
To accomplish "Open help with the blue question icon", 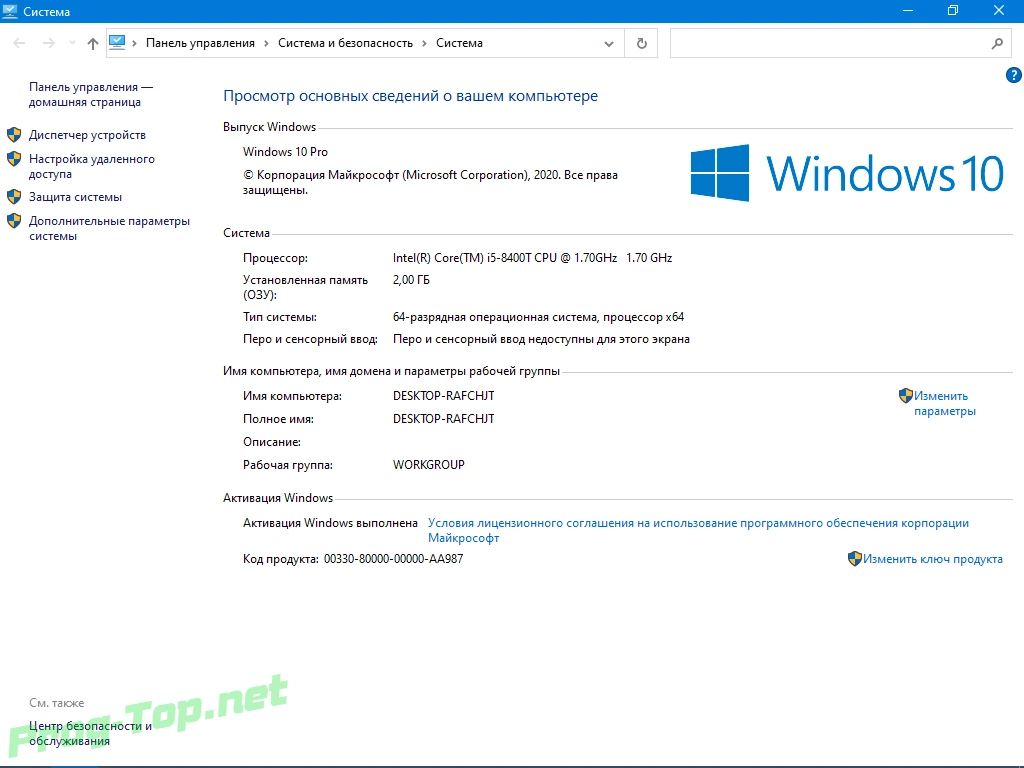I will point(1014,75).
